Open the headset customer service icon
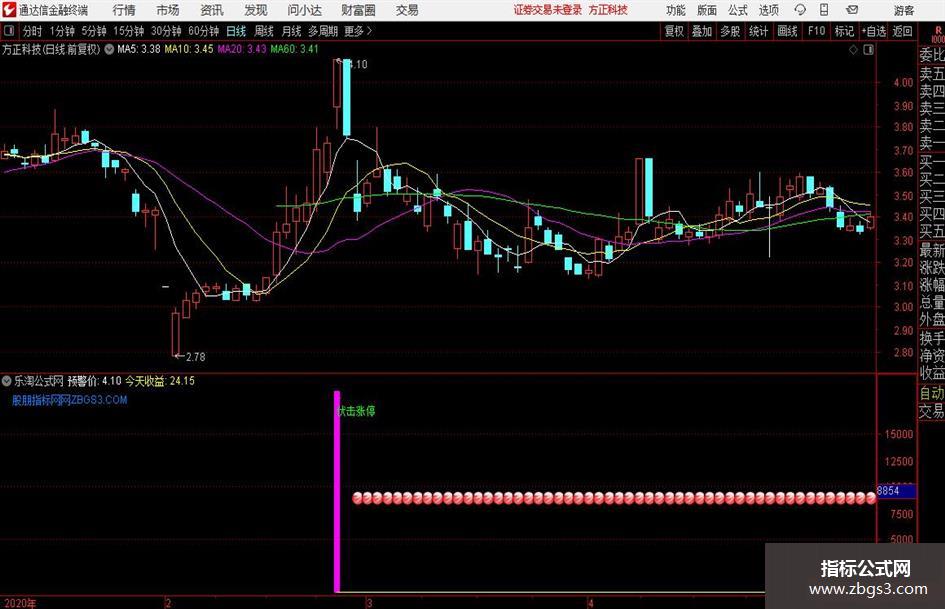Viewport: 945px width, 609px height. 800,10
